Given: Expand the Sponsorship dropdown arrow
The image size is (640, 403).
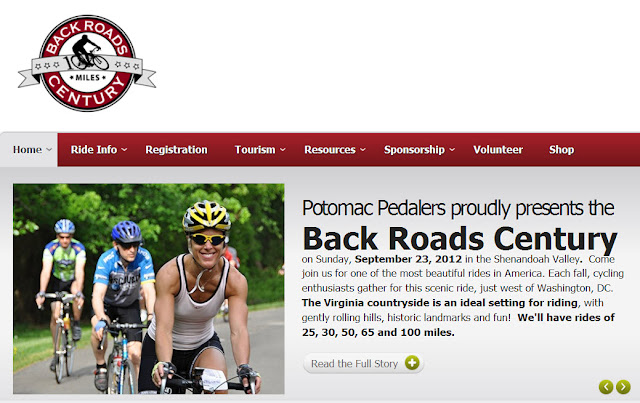Looking at the screenshot, I should click(x=452, y=150).
